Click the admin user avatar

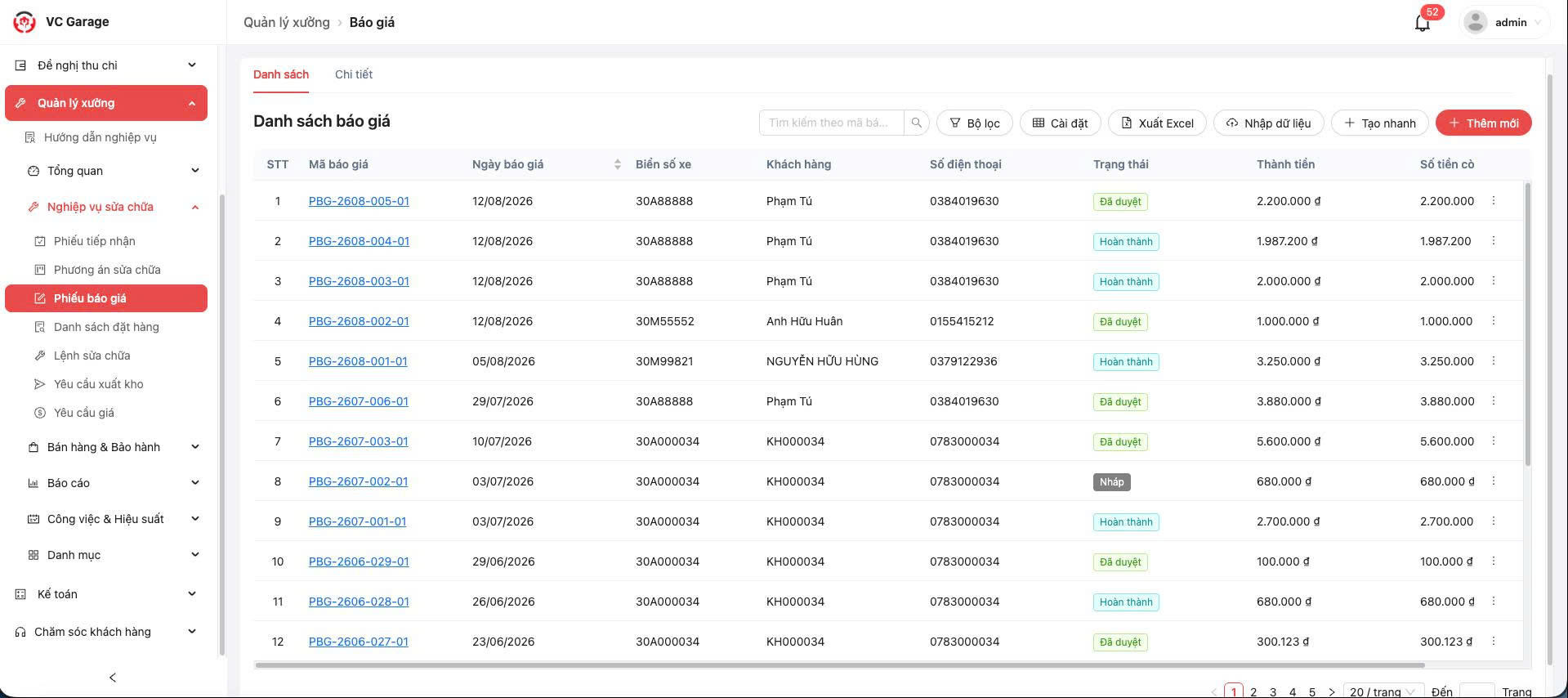coord(1476,23)
